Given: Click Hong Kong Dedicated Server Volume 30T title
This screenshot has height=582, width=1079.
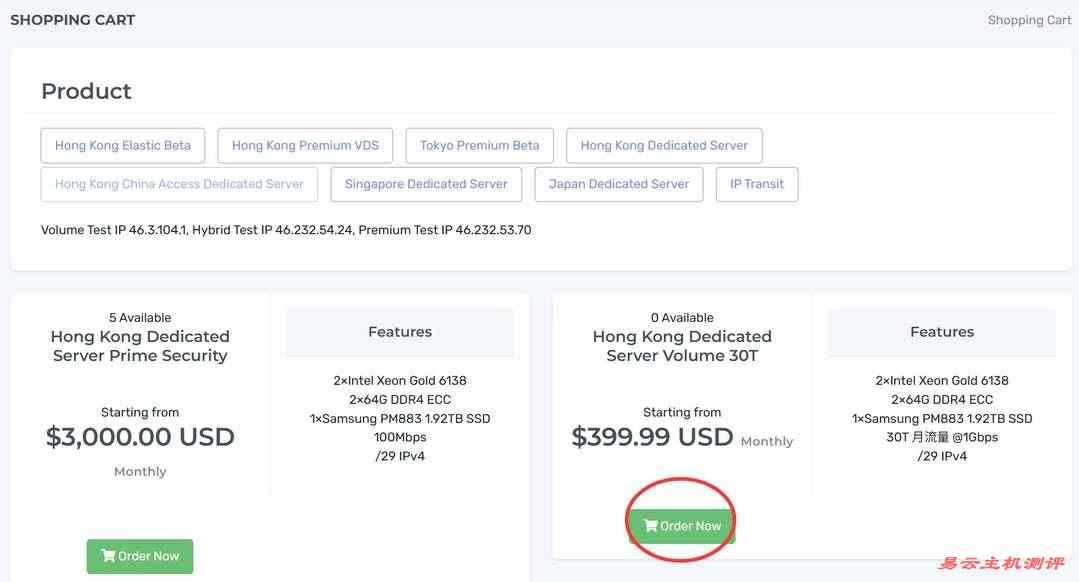Looking at the screenshot, I should pos(682,346).
